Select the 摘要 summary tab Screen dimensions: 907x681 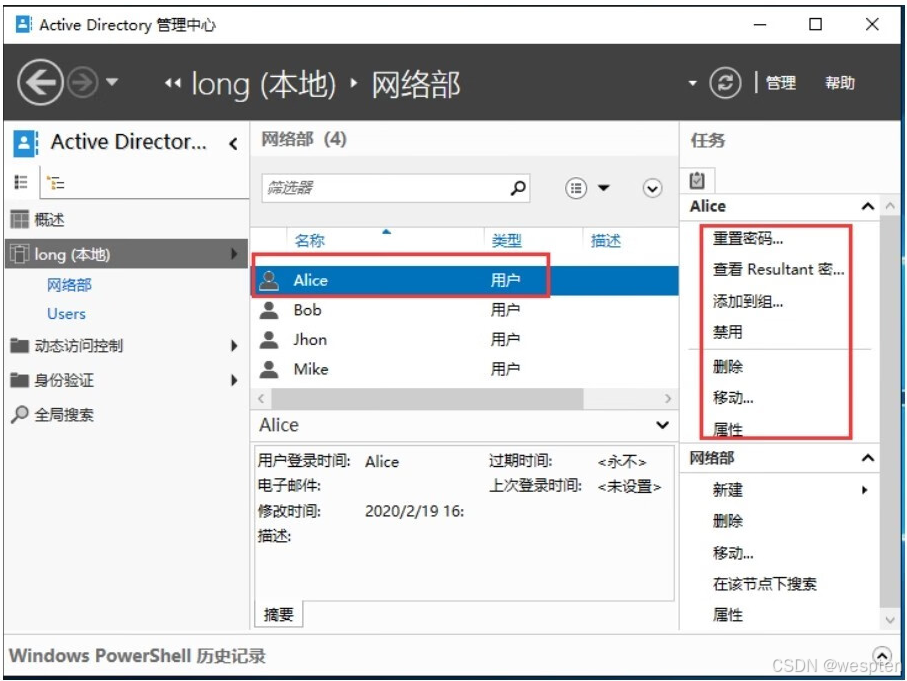279,614
